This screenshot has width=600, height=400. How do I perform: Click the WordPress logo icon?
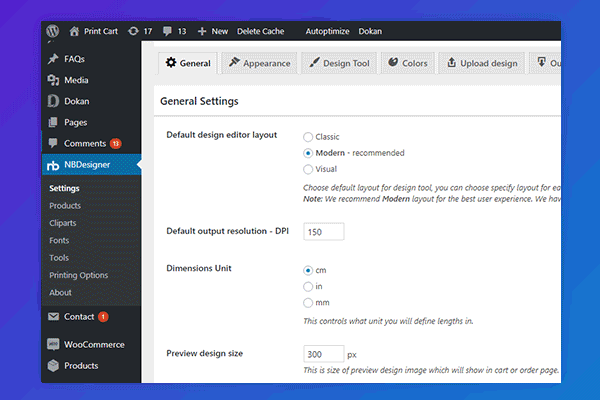pyautogui.click(x=53, y=31)
